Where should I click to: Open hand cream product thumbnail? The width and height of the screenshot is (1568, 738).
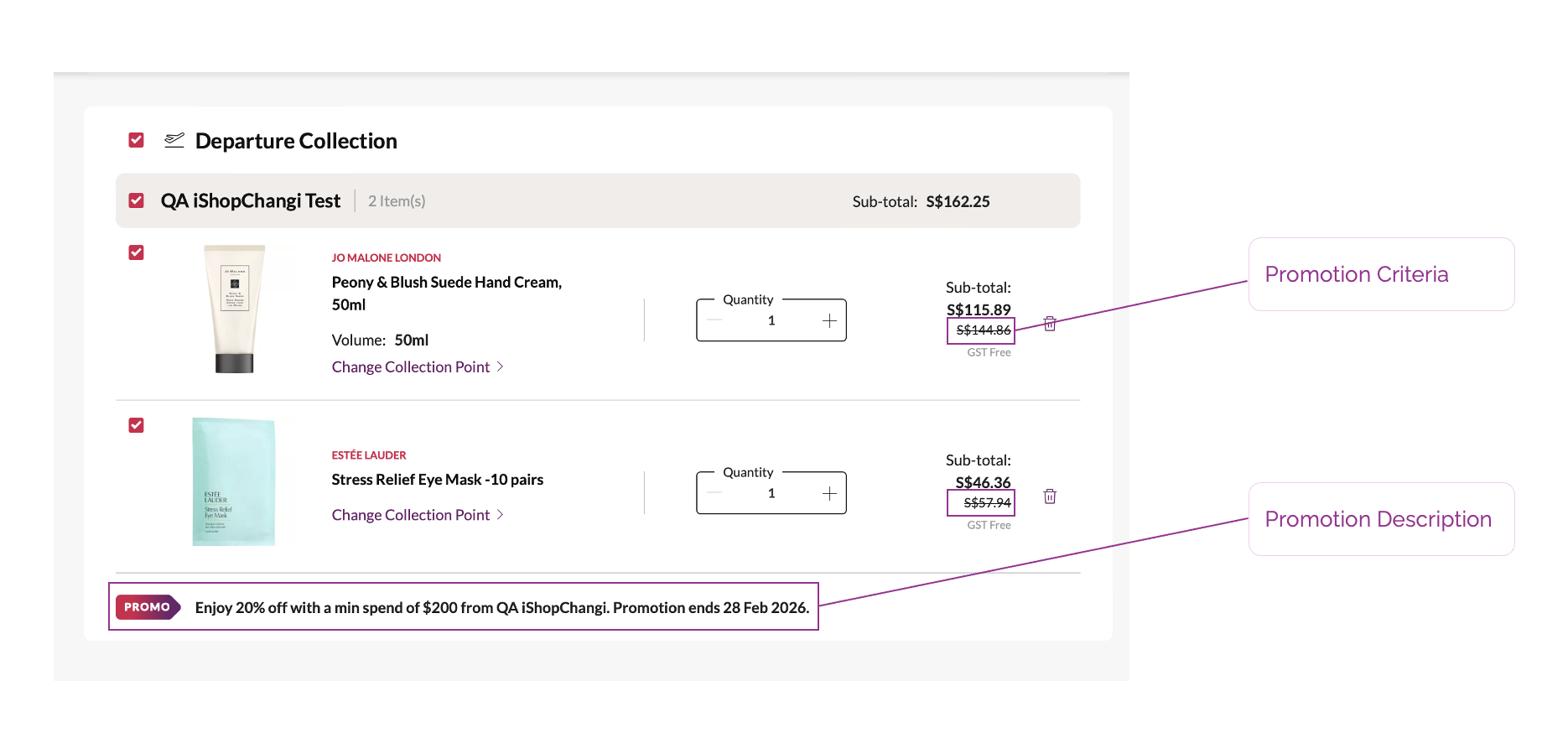click(x=235, y=309)
